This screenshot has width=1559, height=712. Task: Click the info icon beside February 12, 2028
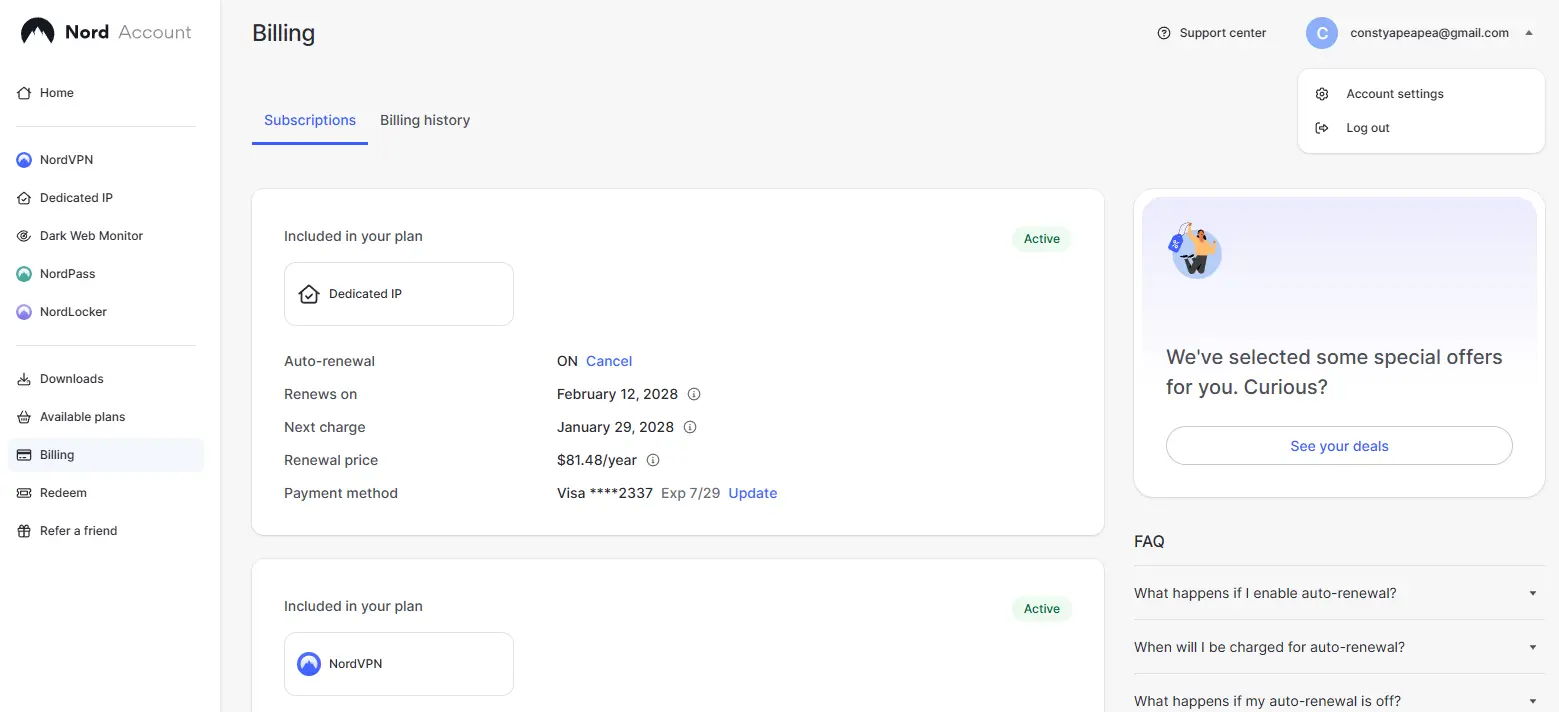pyautogui.click(x=694, y=394)
